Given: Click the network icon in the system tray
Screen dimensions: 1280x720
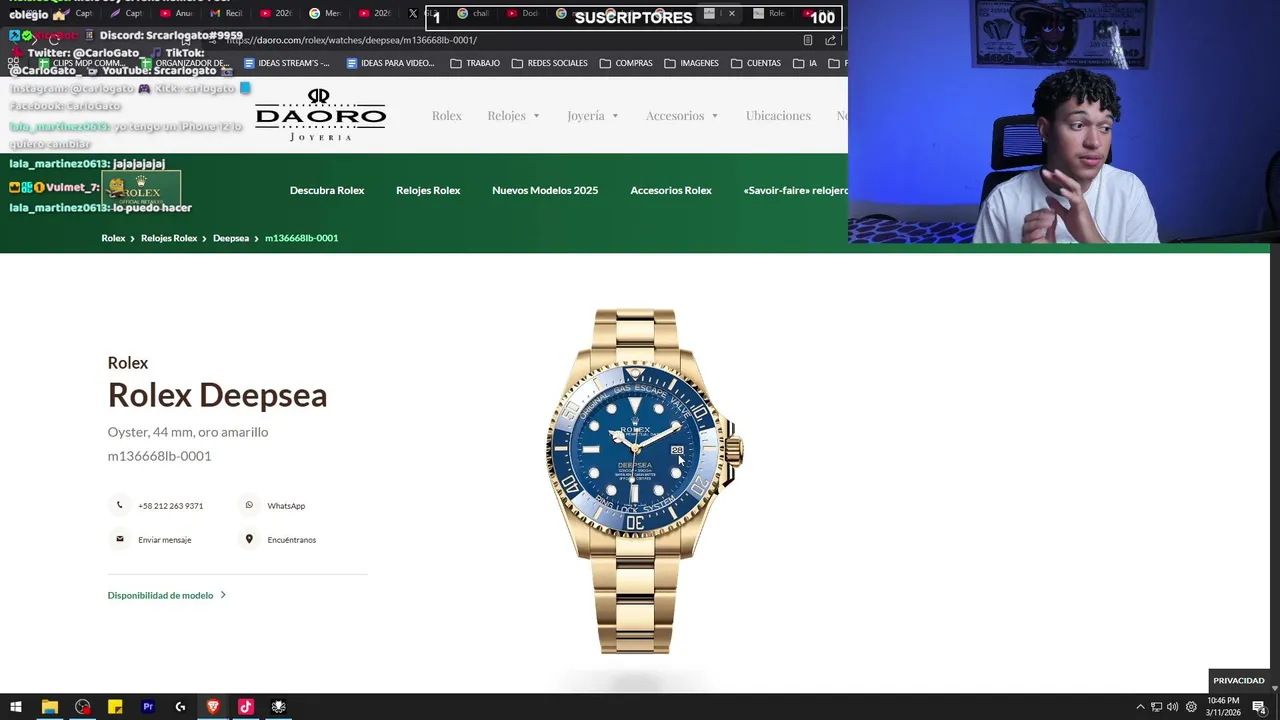Looking at the screenshot, I should [x=1156, y=707].
